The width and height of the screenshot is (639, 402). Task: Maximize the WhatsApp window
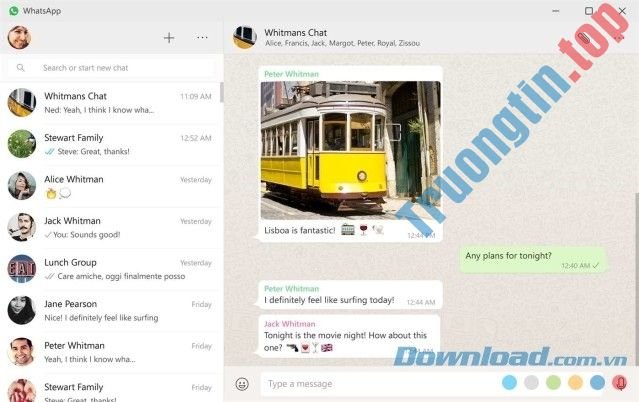(589, 11)
